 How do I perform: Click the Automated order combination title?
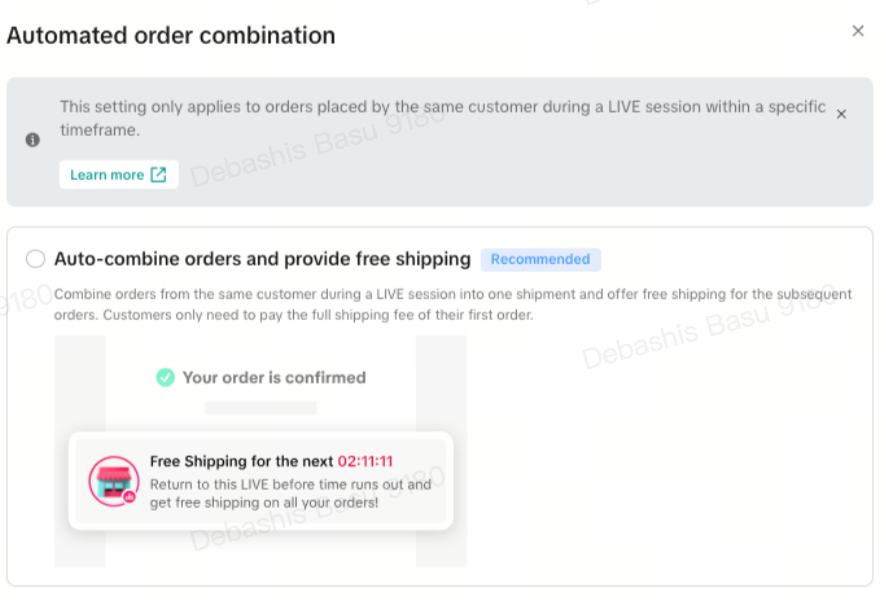click(x=171, y=36)
